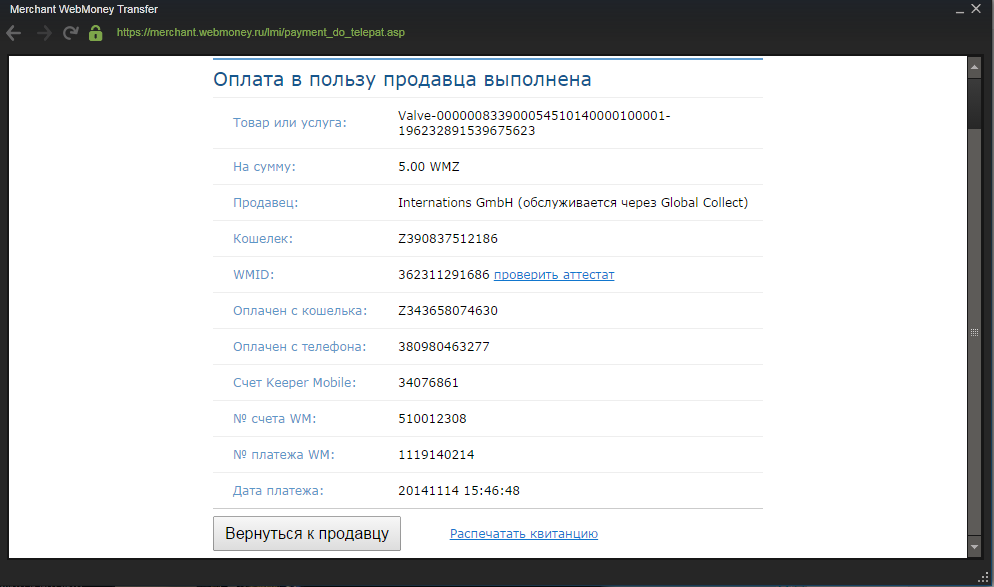Click the scrollbar down arrow
The image size is (994, 587).
(974, 546)
